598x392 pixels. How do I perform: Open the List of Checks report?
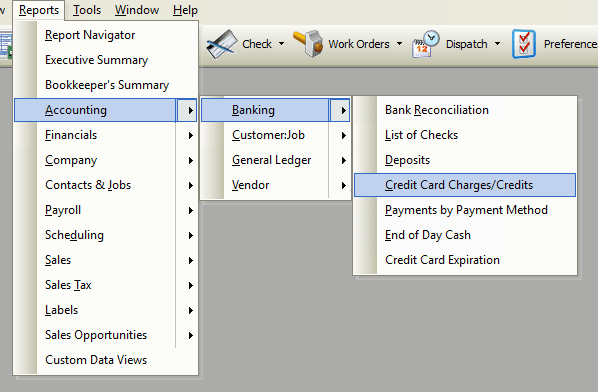tap(465, 135)
